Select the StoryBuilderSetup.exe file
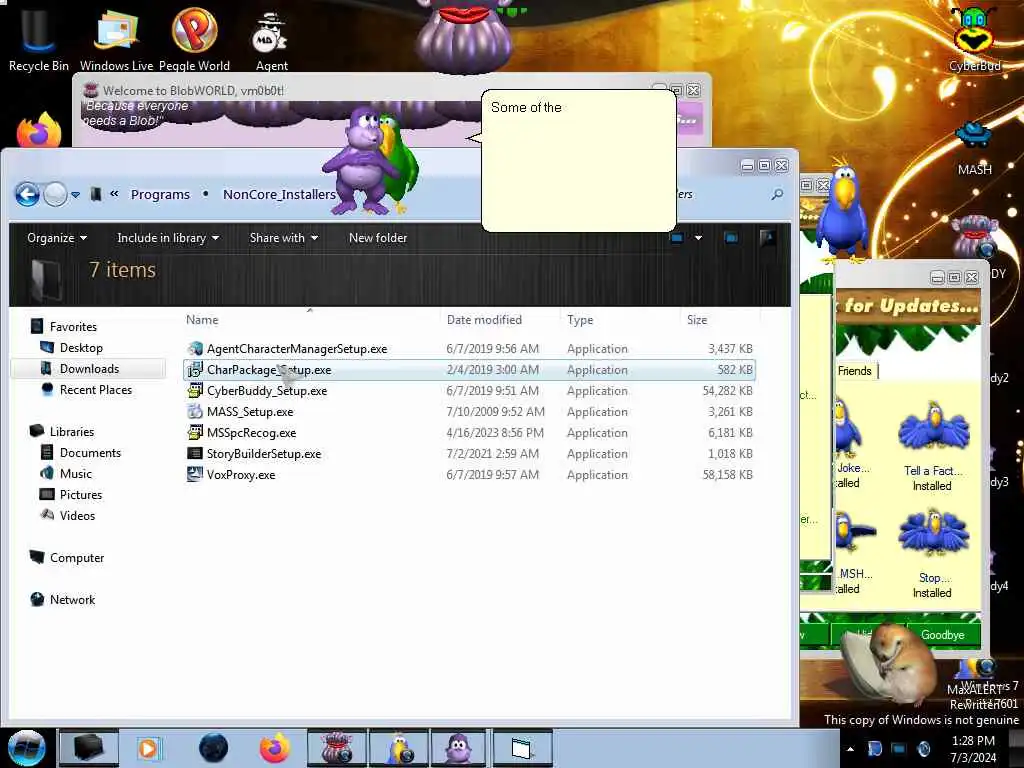 click(x=470, y=453)
